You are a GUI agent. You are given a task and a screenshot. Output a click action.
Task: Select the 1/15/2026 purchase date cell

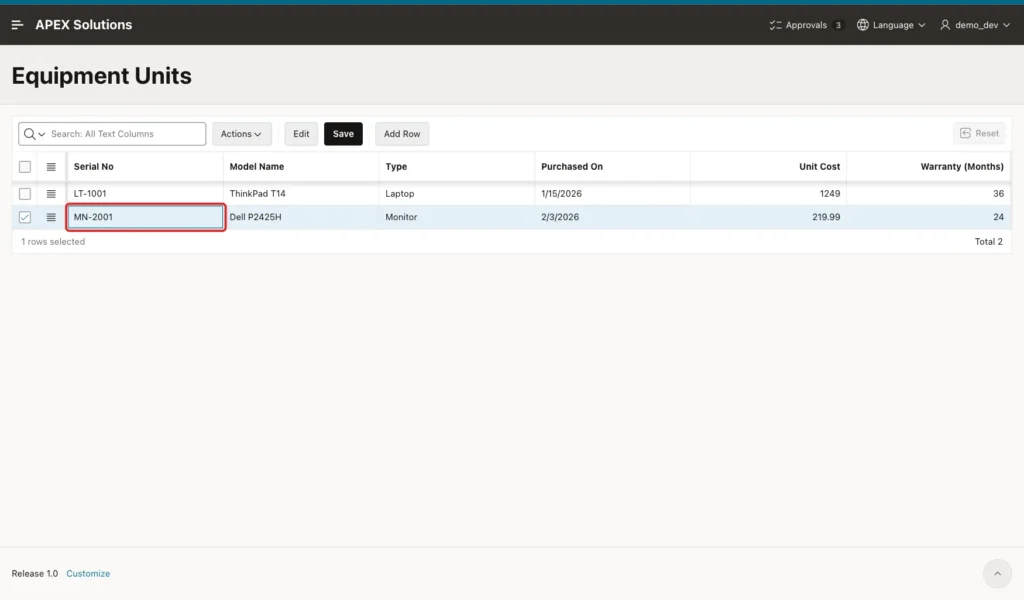point(613,194)
